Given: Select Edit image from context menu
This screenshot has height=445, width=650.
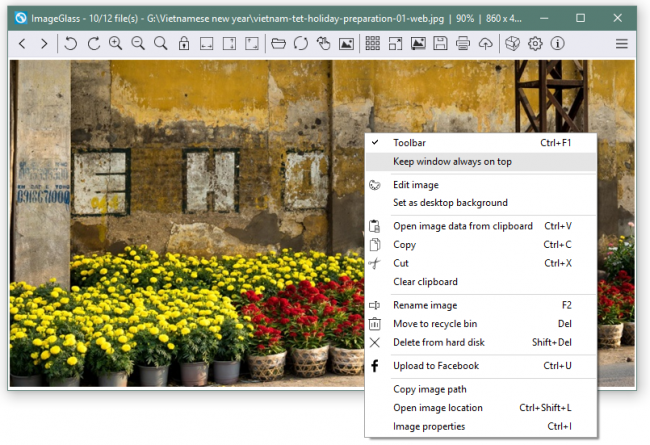Looking at the screenshot, I should [x=415, y=185].
